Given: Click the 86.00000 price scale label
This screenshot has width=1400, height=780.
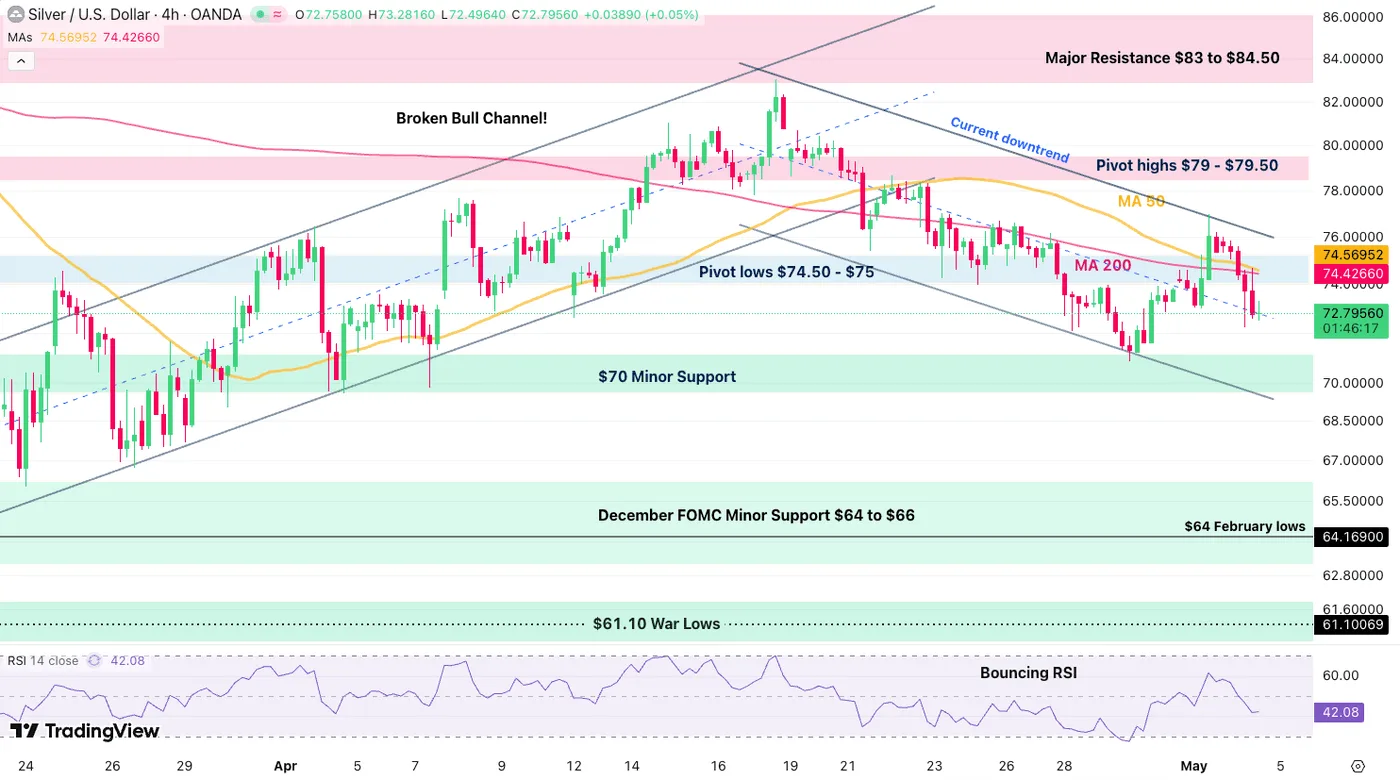Looking at the screenshot, I should pyautogui.click(x=1354, y=18).
